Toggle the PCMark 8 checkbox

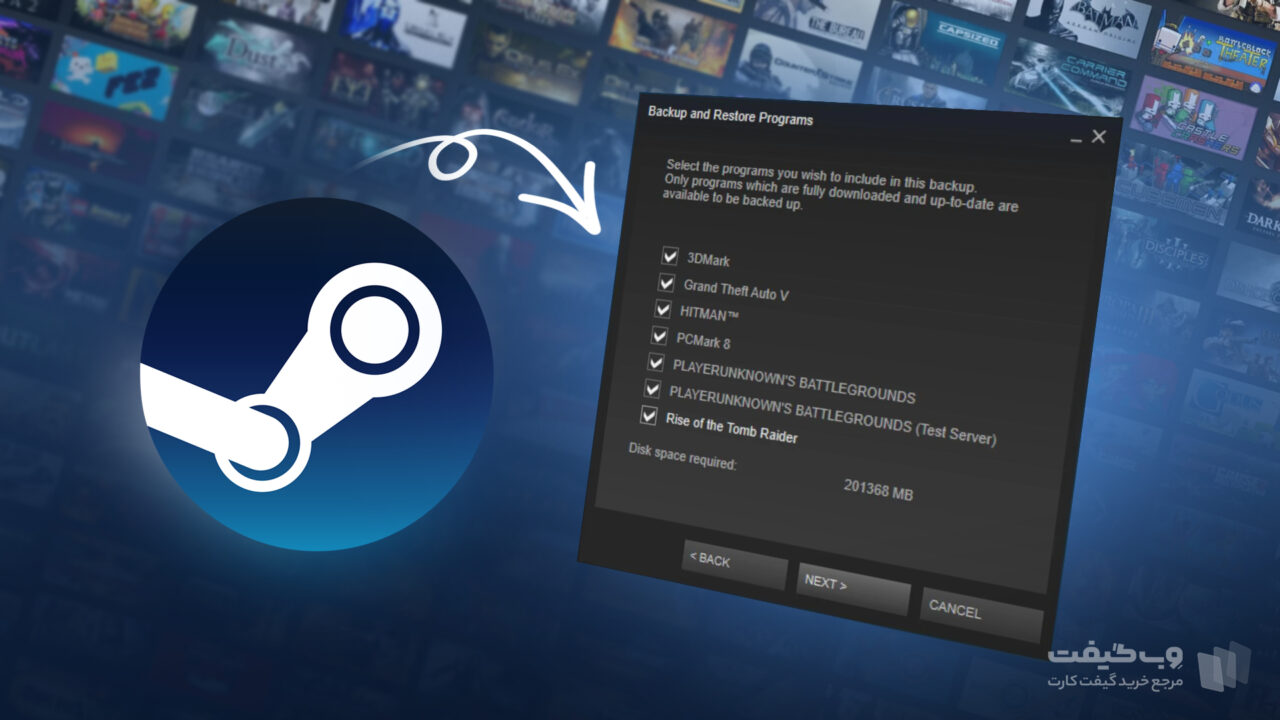click(x=660, y=336)
